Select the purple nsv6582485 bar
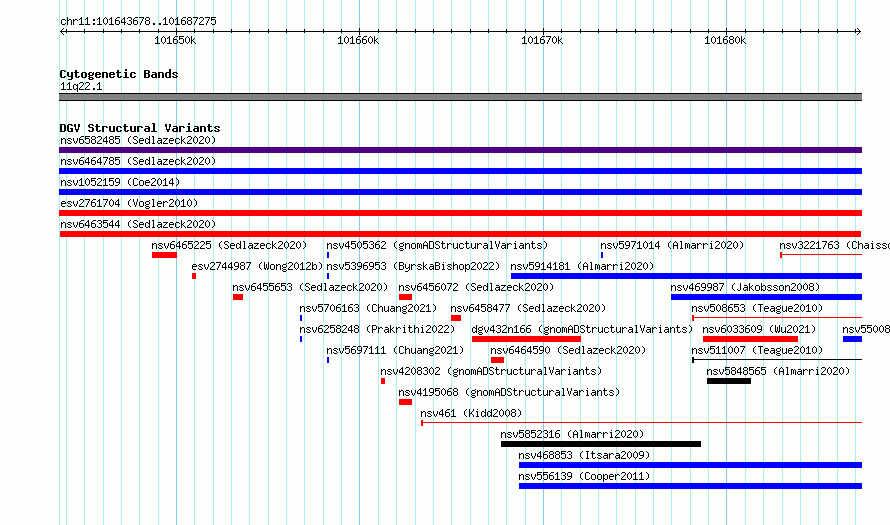This screenshot has height=525, width=890. [460, 150]
